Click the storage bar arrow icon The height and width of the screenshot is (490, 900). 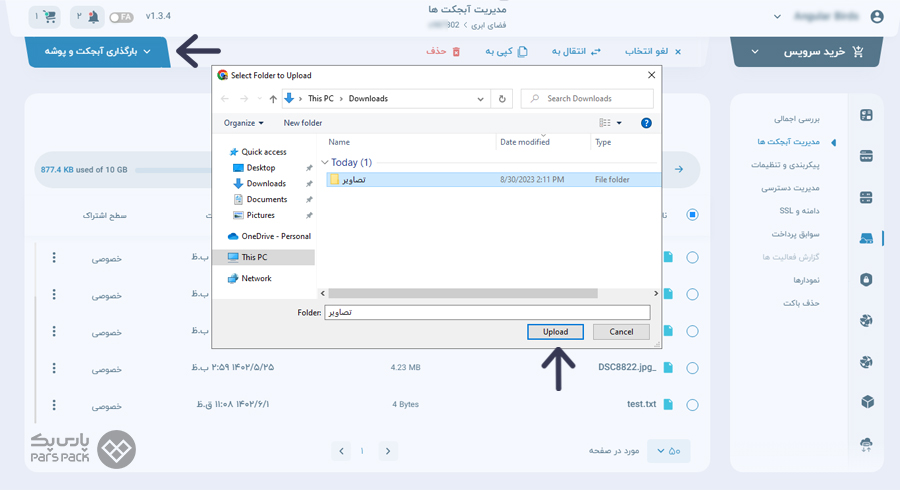tap(679, 169)
